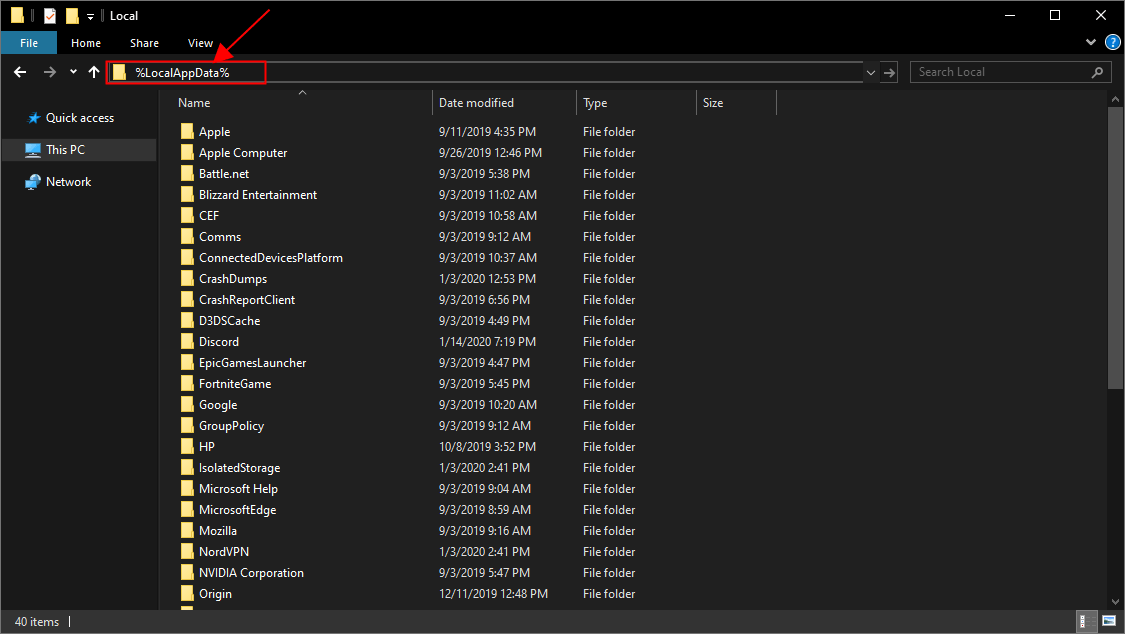1125x634 pixels.
Task: Open the address bar history dropdown
Action: (x=870, y=72)
